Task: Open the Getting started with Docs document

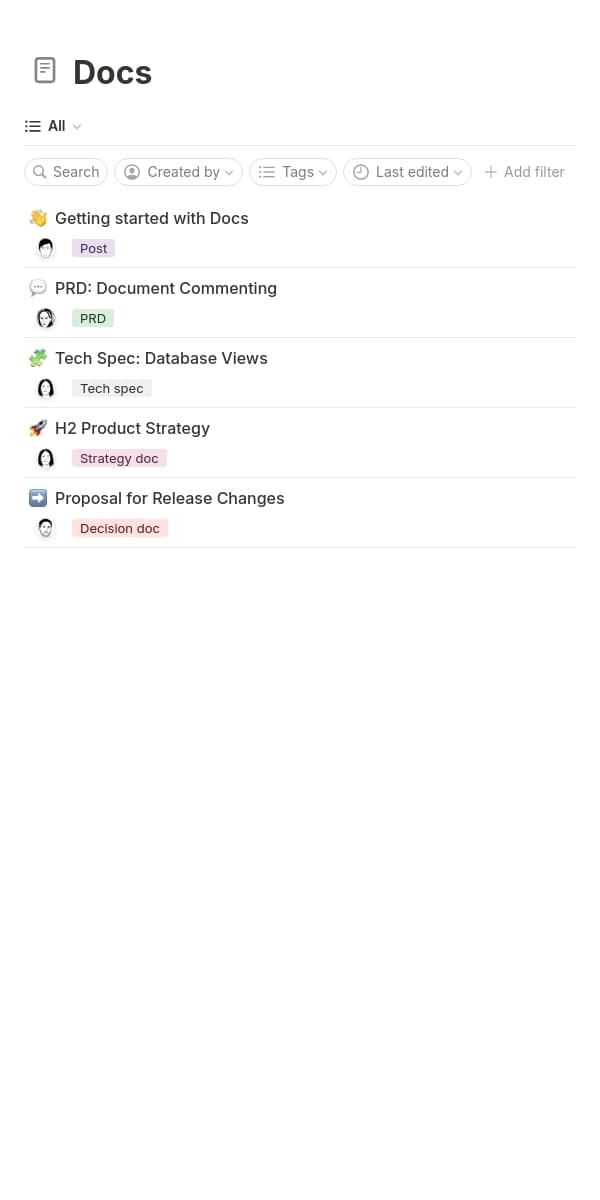Action: coord(151,218)
